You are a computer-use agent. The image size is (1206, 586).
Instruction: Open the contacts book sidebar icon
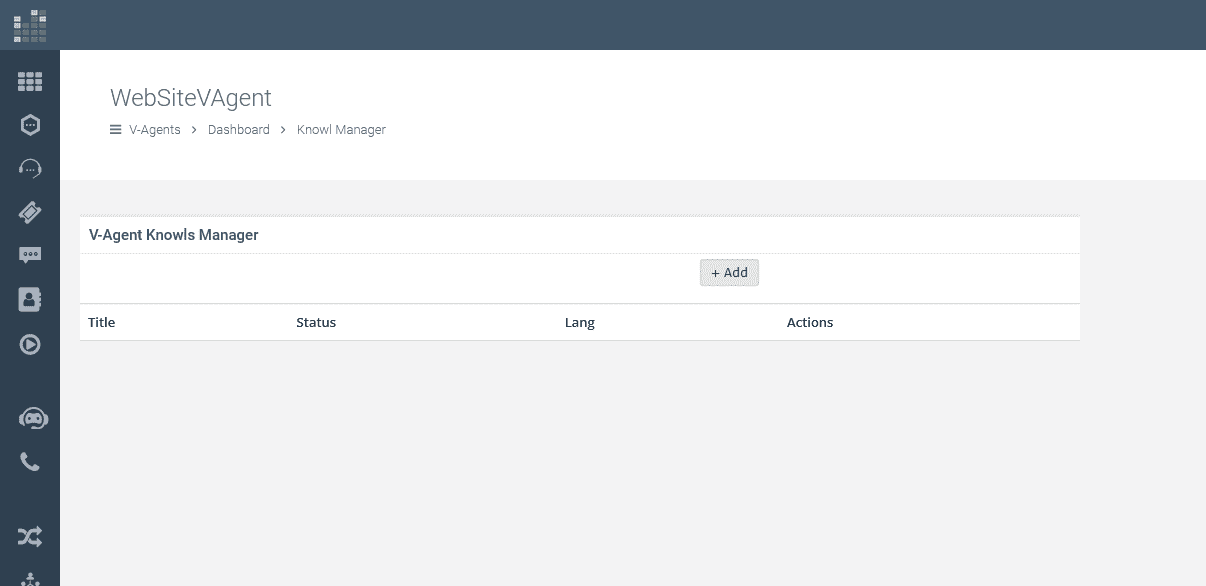click(30, 299)
